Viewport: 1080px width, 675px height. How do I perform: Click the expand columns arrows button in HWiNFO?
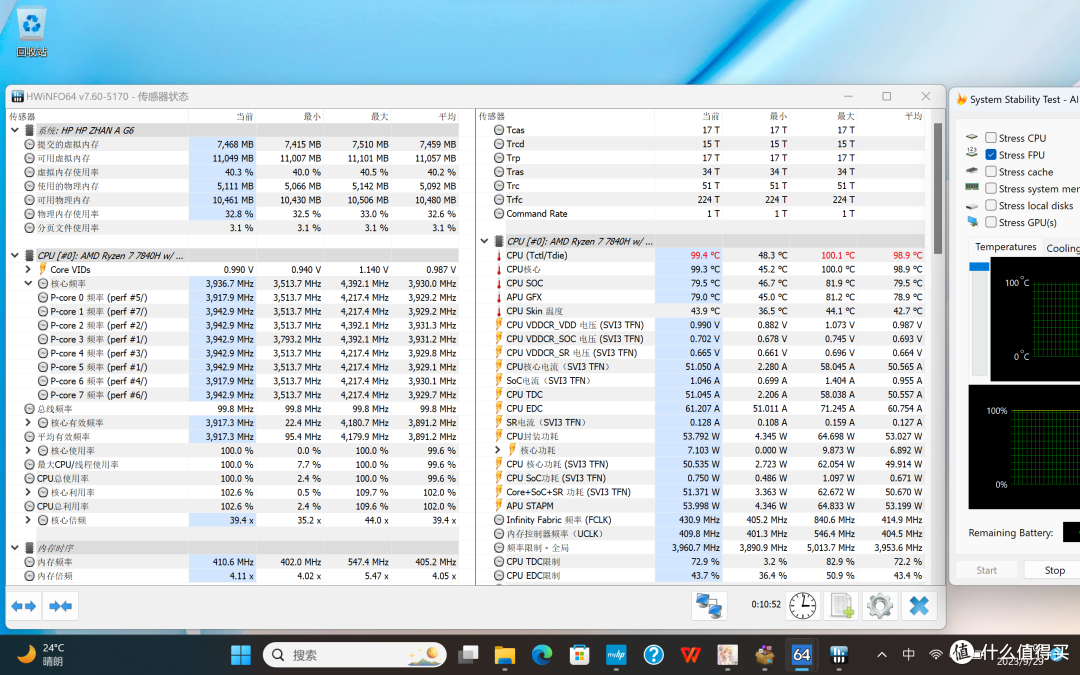(24, 606)
